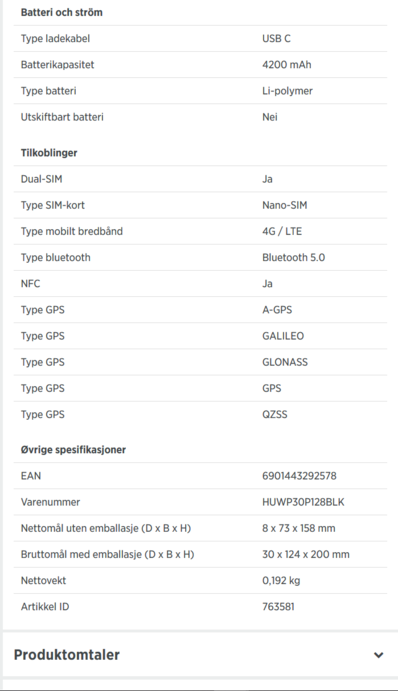This screenshot has height=691, width=398.
Task: Click the Nettovekt value 0,192 kg
Action: click(x=281, y=580)
